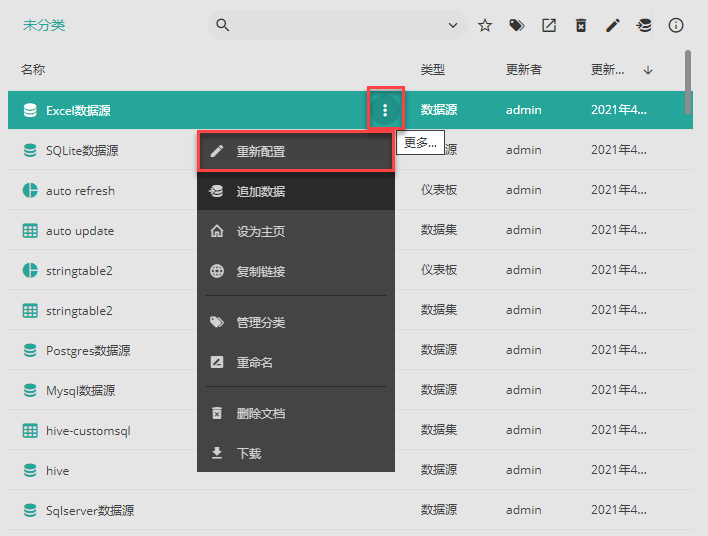Click the info icon in top toolbar
This screenshot has height=536, width=708.
[676, 25]
